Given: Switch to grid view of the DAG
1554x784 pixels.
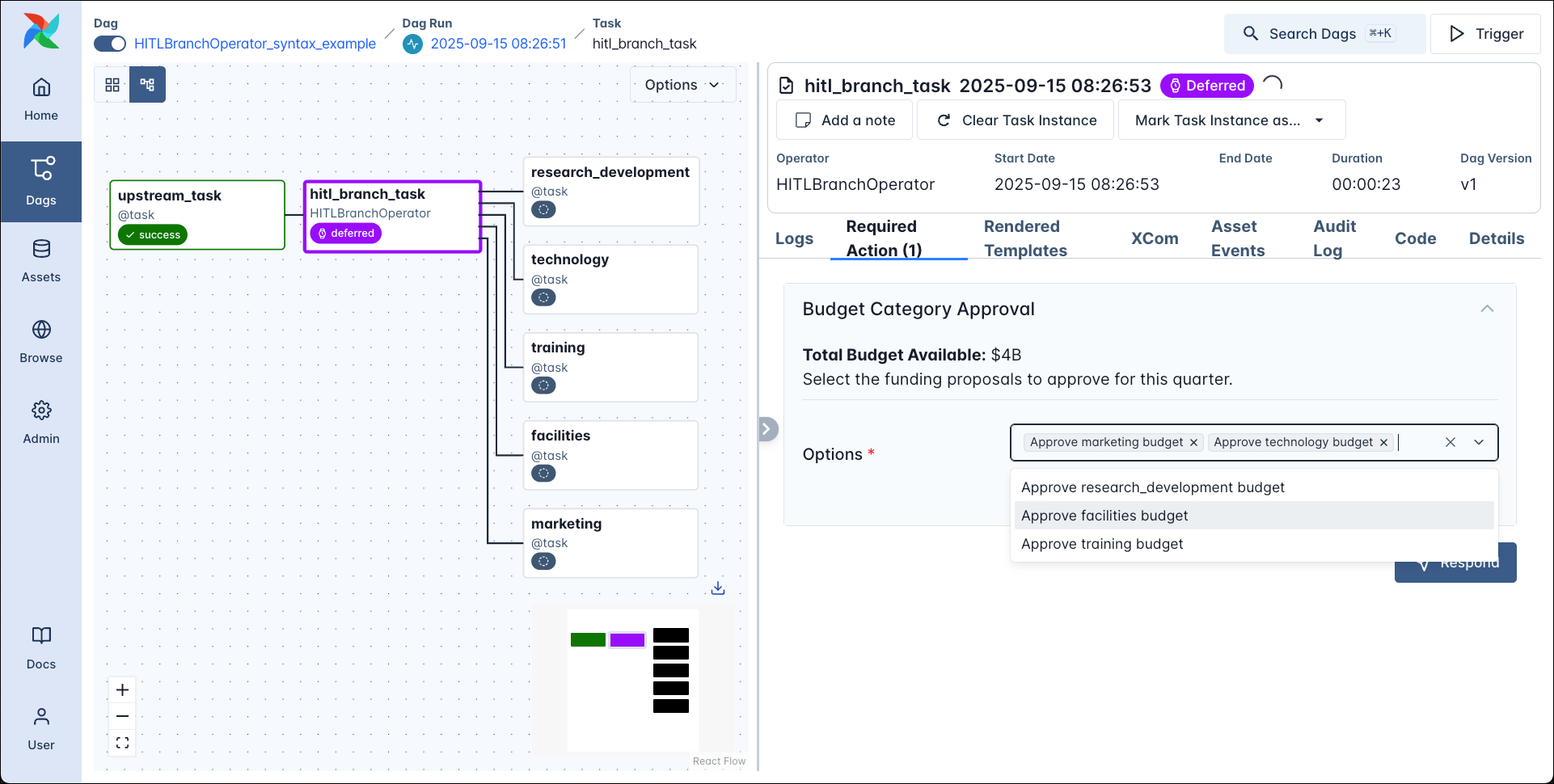Looking at the screenshot, I should pyautogui.click(x=112, y=84).
